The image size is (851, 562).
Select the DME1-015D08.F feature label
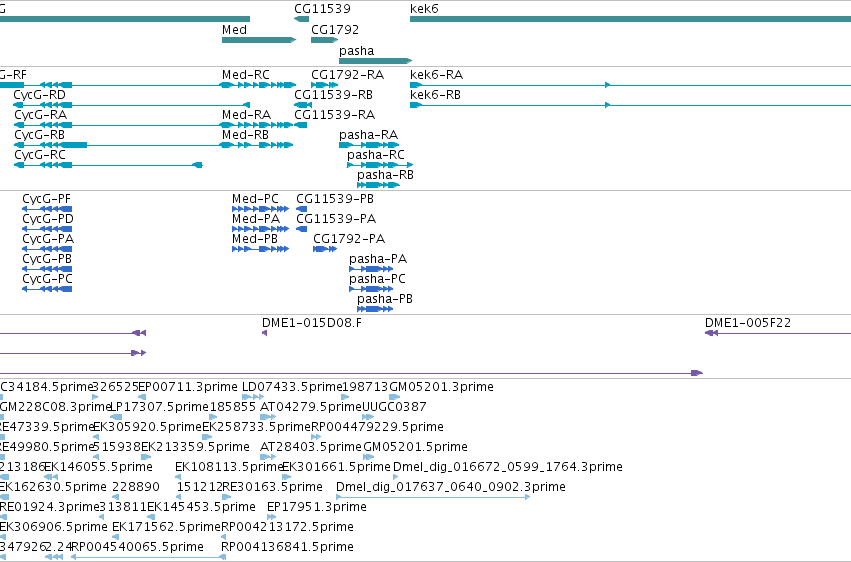[x=312, y=323]
